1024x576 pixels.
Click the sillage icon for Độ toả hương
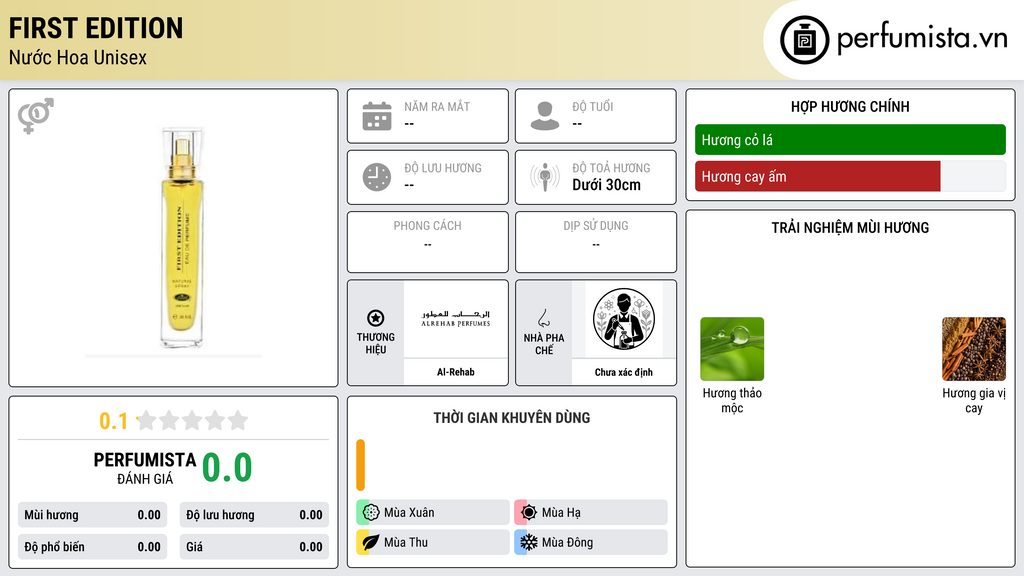(x=545, y=177)
